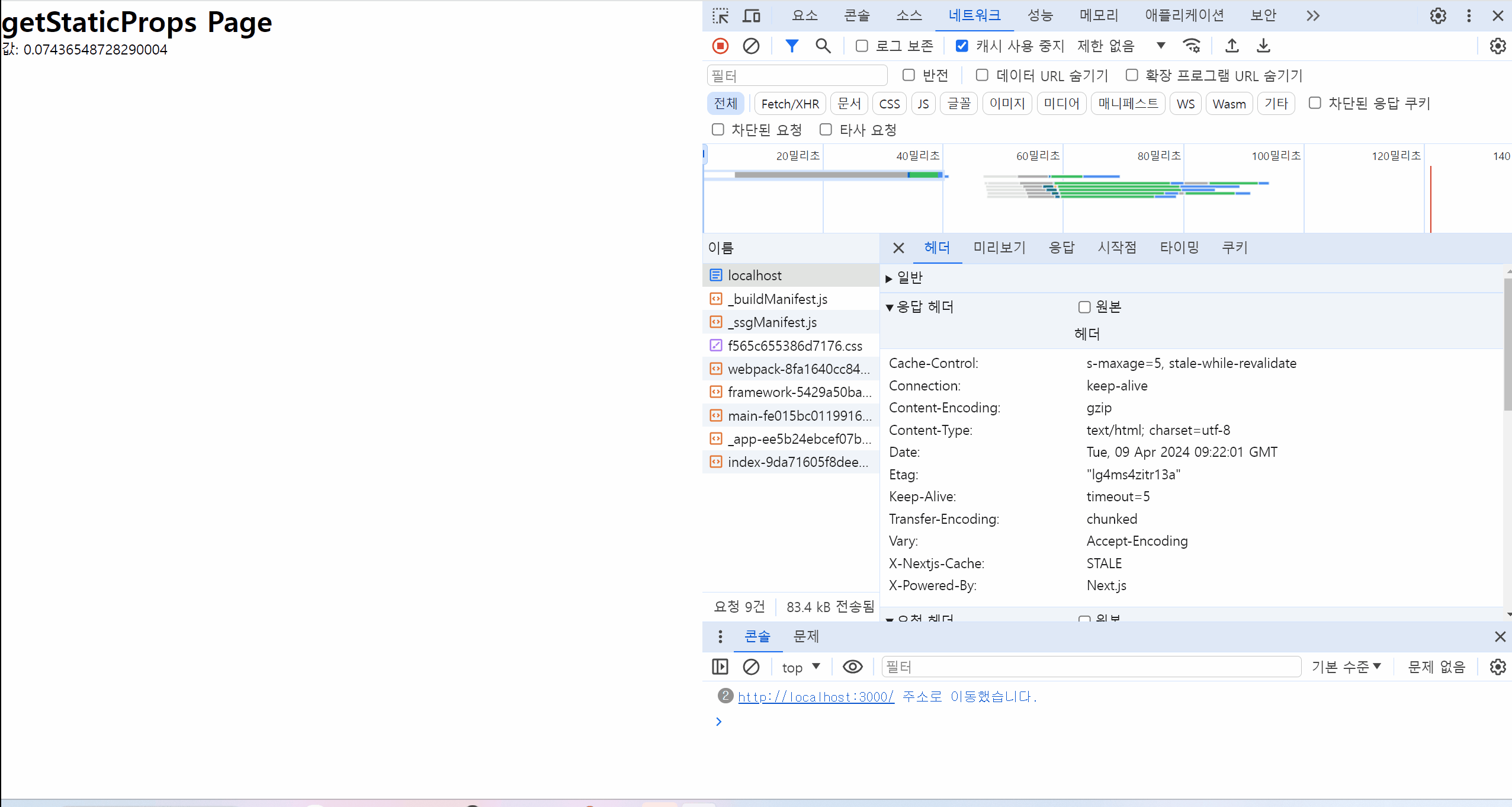1512x807 pixels.
Task: Clear the network log
Action: pos(751,46)
